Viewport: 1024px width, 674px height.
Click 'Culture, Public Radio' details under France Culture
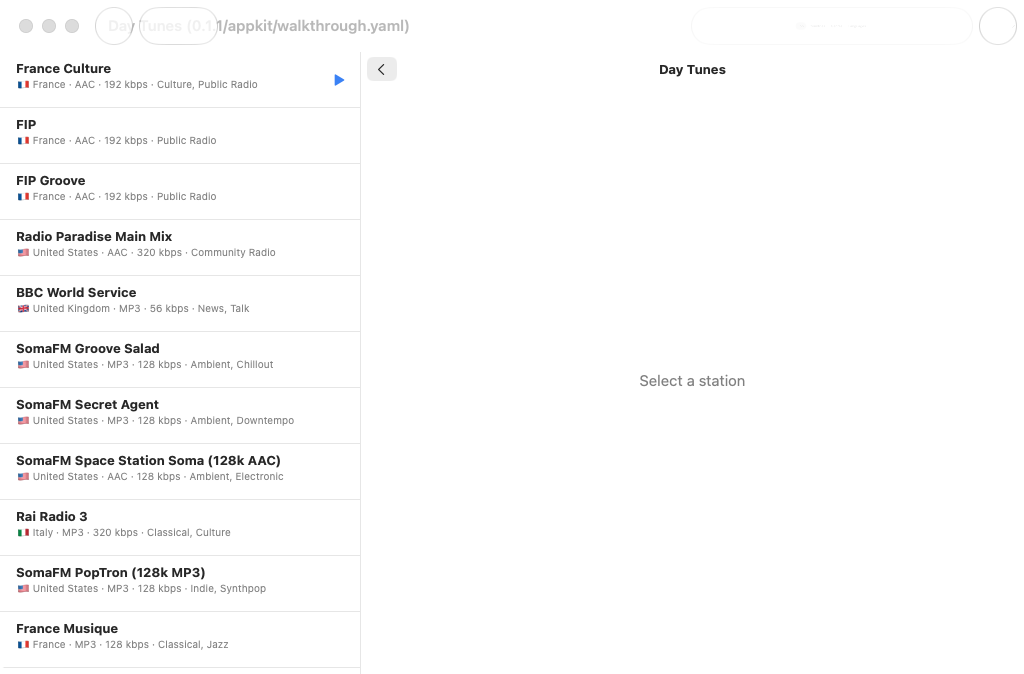click(x=207, y=85)
